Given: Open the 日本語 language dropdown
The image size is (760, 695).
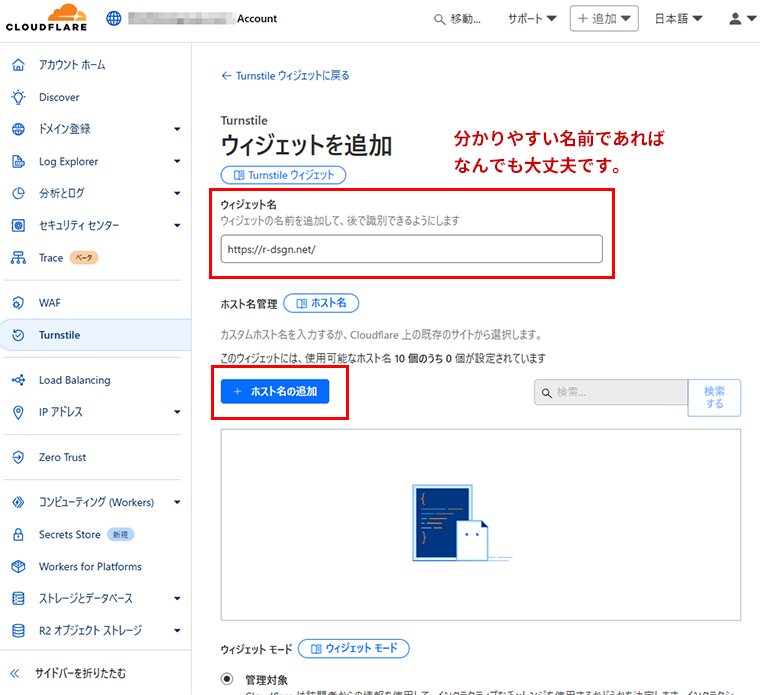Looking at the screenshot, I should pos(678,18).
